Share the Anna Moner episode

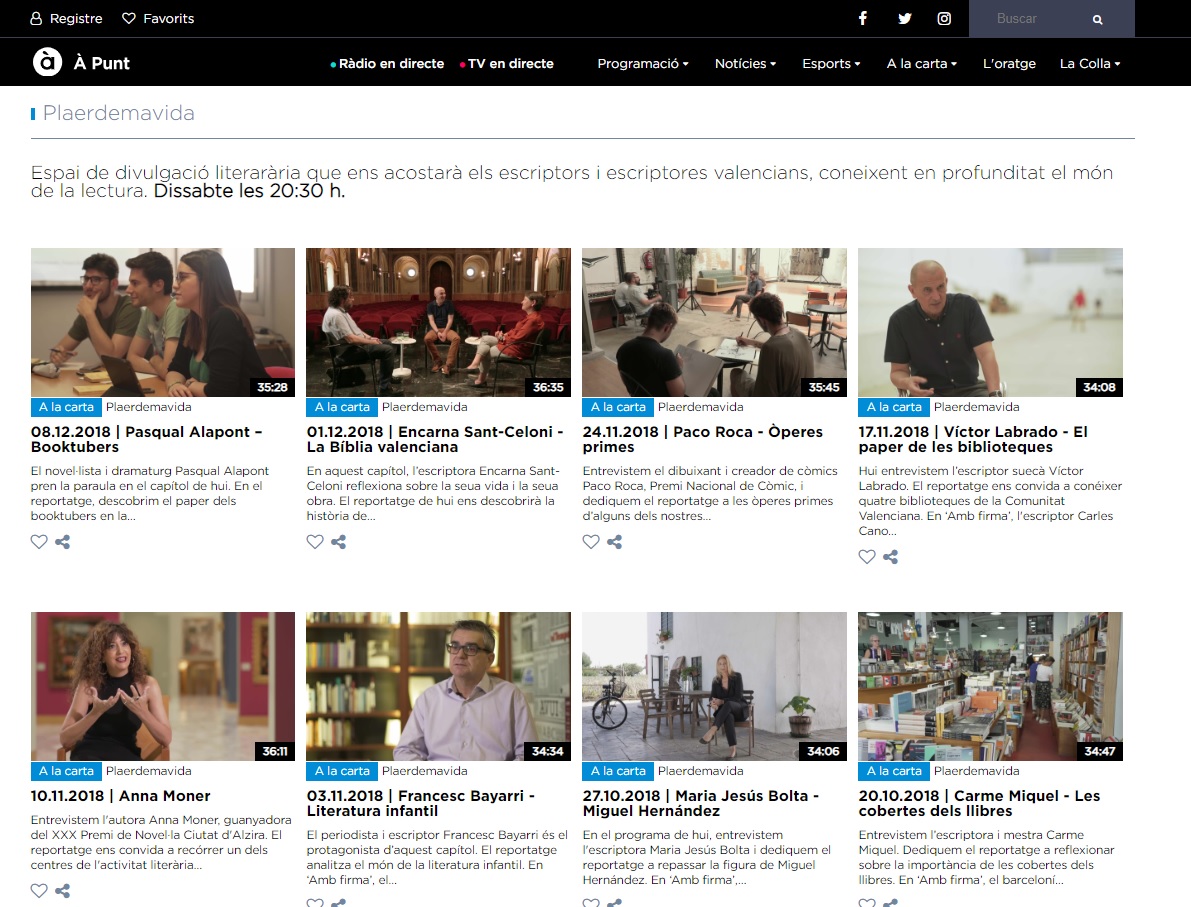pyautogui.click(x=63, y=890)
